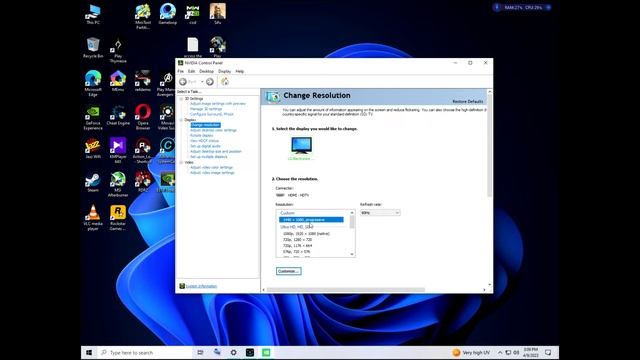The width and height of the screenshot is (640, 360).
Task: Select 1080p, 1920 x 1080 (native) resolution
Action: tap(306, 234)
